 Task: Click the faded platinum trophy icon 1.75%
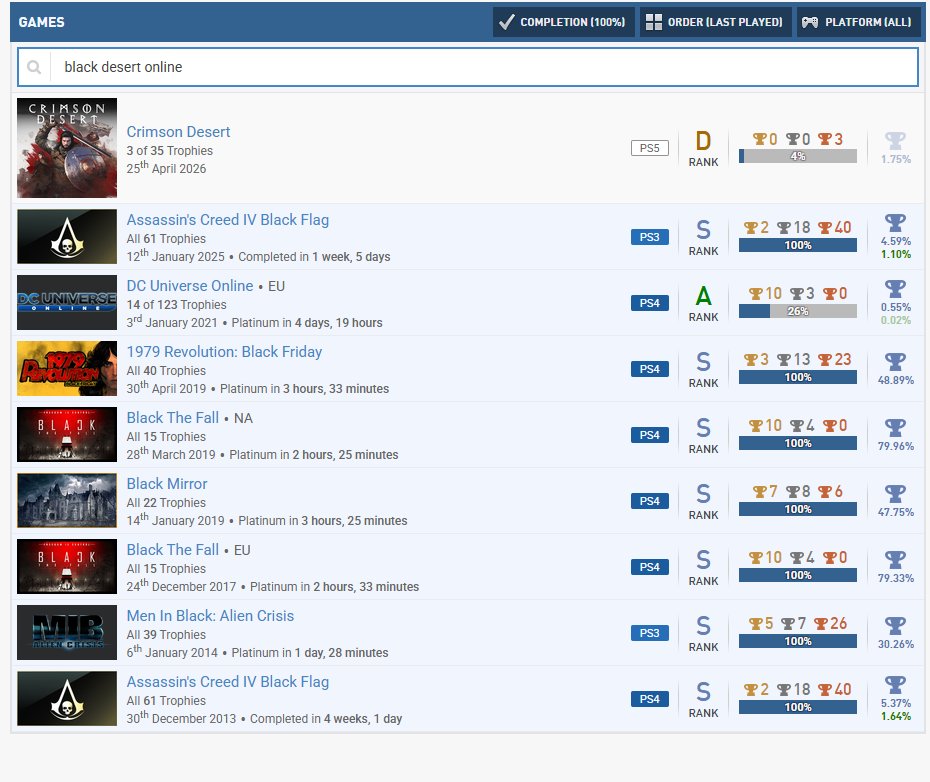pos(895,141)
